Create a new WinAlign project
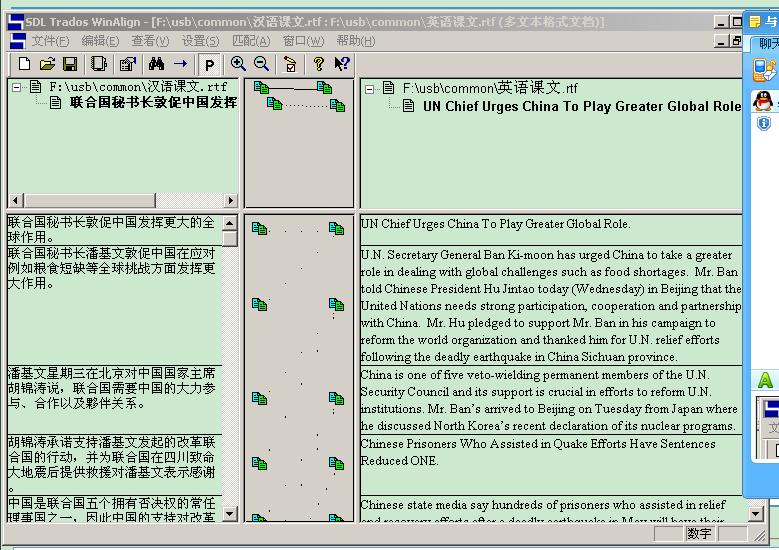Viewport: 779px width, 550px height. click(x=24, y=64)
